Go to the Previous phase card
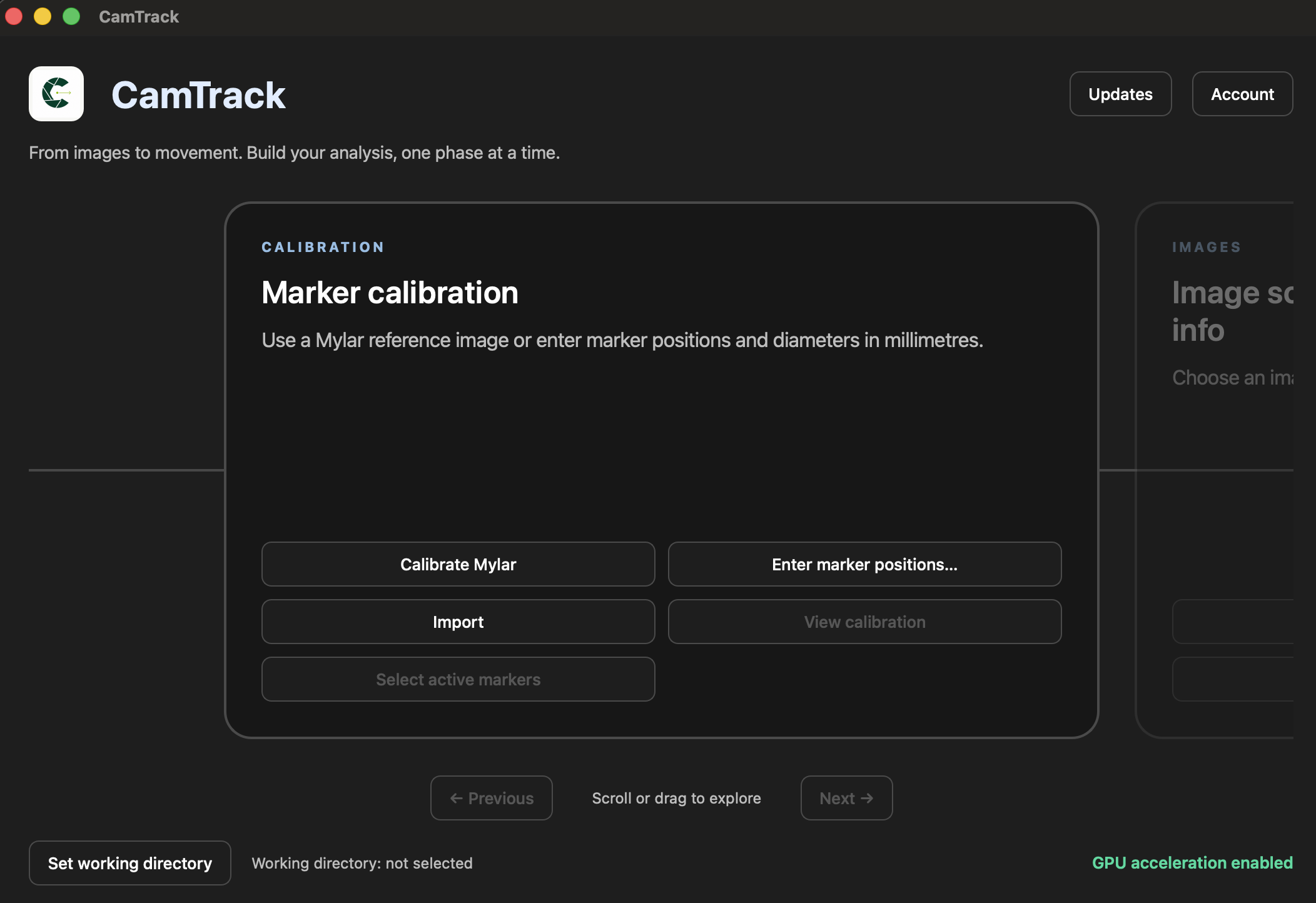 pyautogui.click(x=491, y=798)
